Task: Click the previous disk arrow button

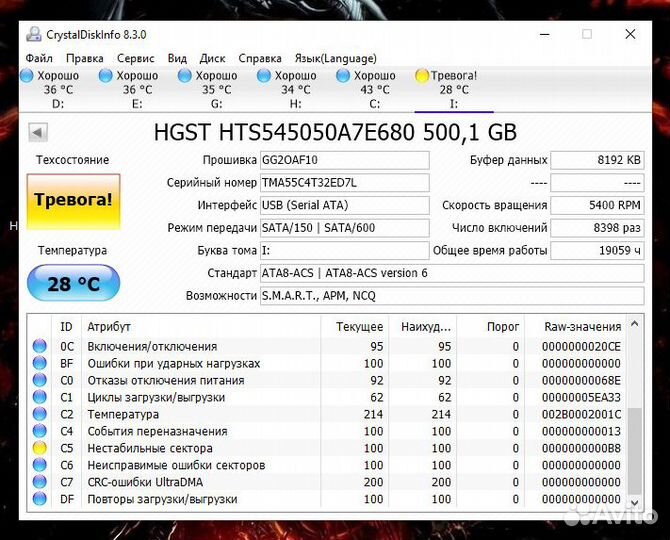Action: point(38,132)
